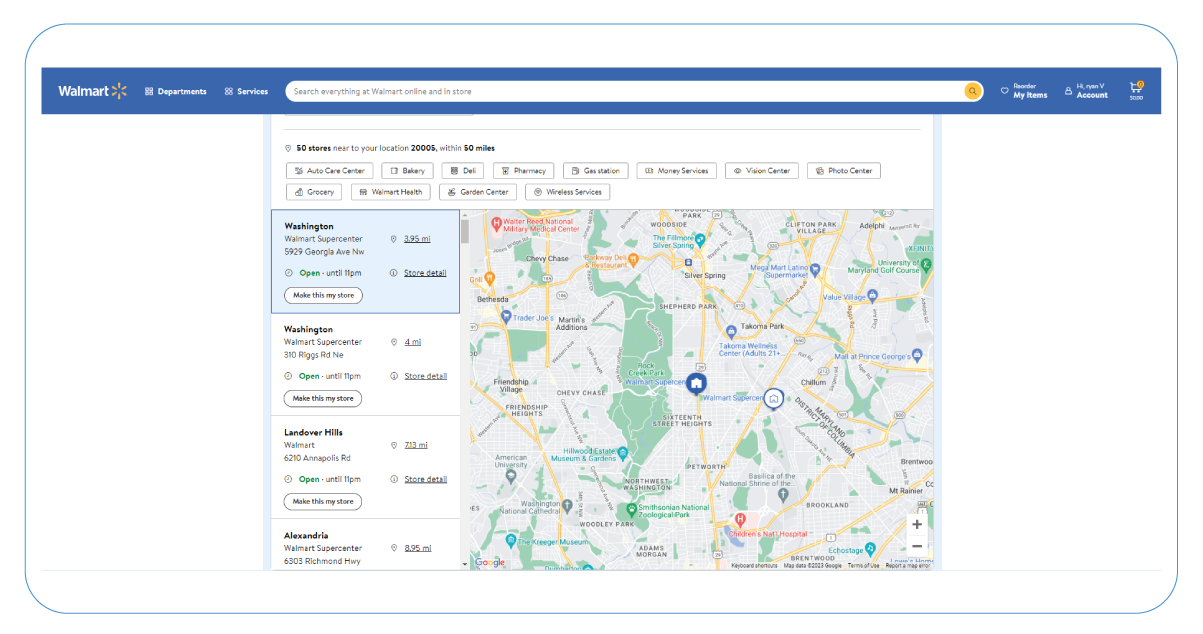1203x634 pixels.
Task: Toggle the Pharmacy filter chip
Action: 523,171
